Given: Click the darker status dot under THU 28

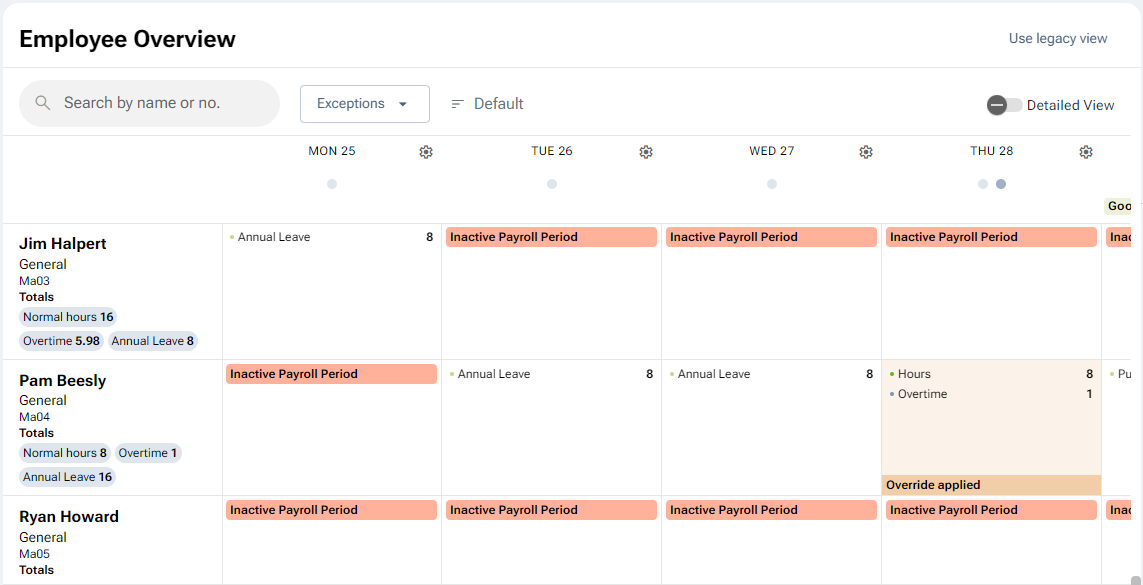Looking at the screenshot, I should click(x=1001, y=184).
